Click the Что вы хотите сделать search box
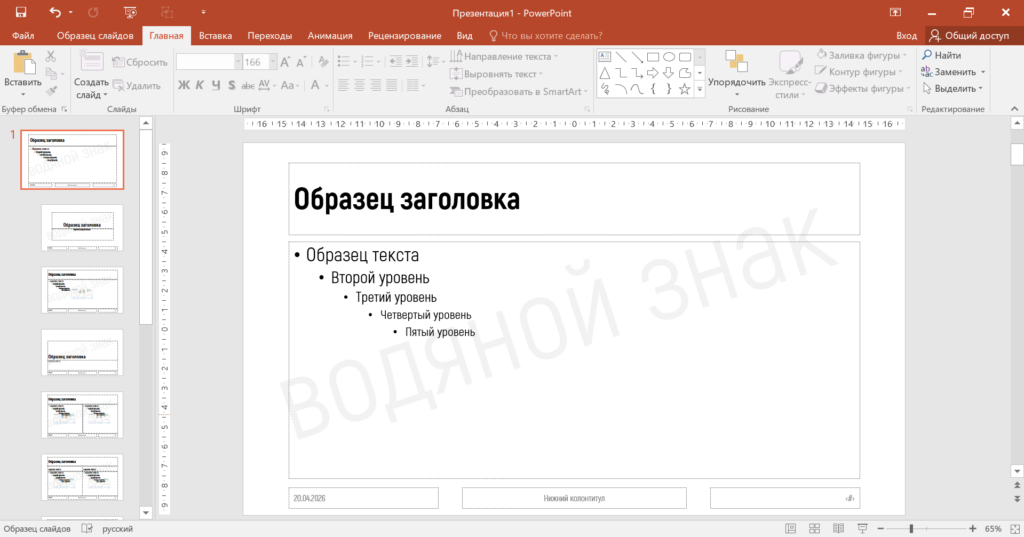Viewport: 1024px width, 537px height. point(545,35)
